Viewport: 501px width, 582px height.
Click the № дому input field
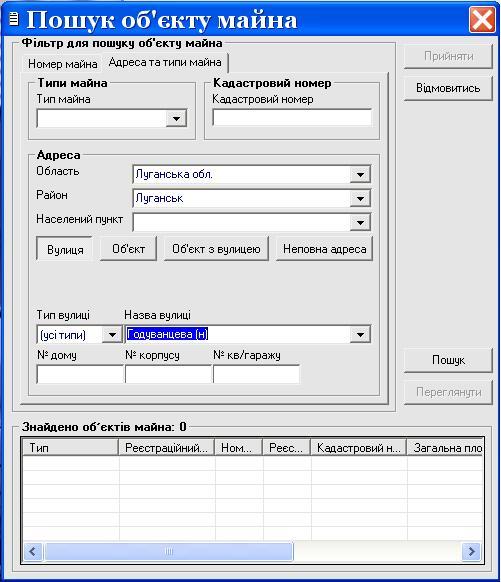pyautogui.click(x=80, y=374)
